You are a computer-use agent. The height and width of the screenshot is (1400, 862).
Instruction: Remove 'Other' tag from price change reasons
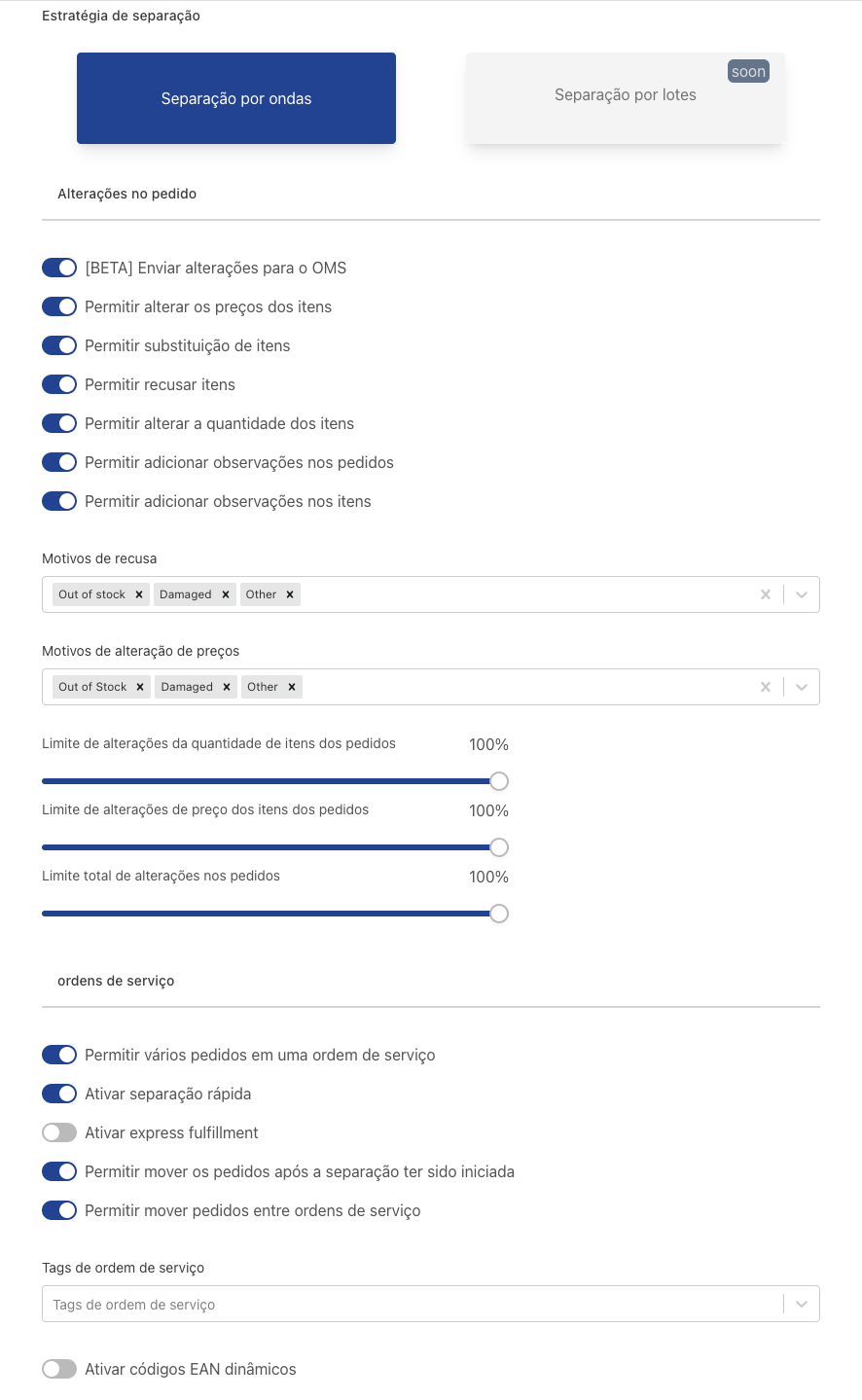(x=292, y=687)
